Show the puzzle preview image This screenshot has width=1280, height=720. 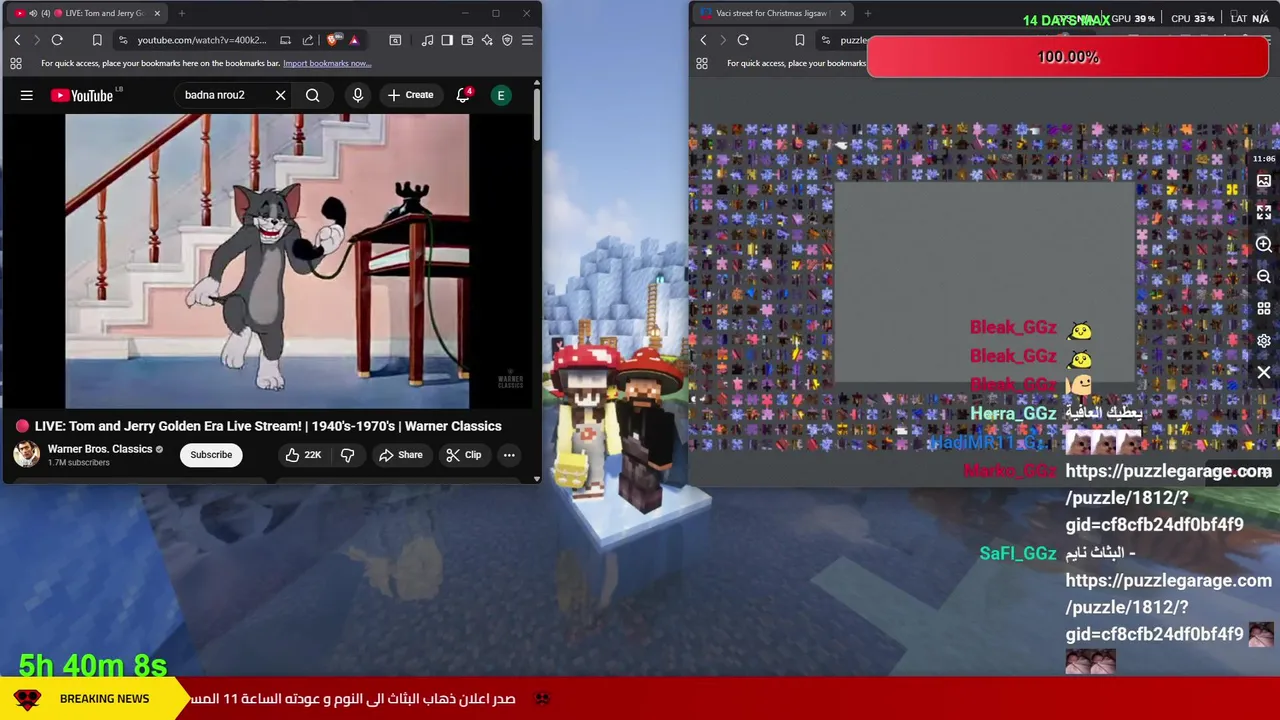(x=1264, y=181)
